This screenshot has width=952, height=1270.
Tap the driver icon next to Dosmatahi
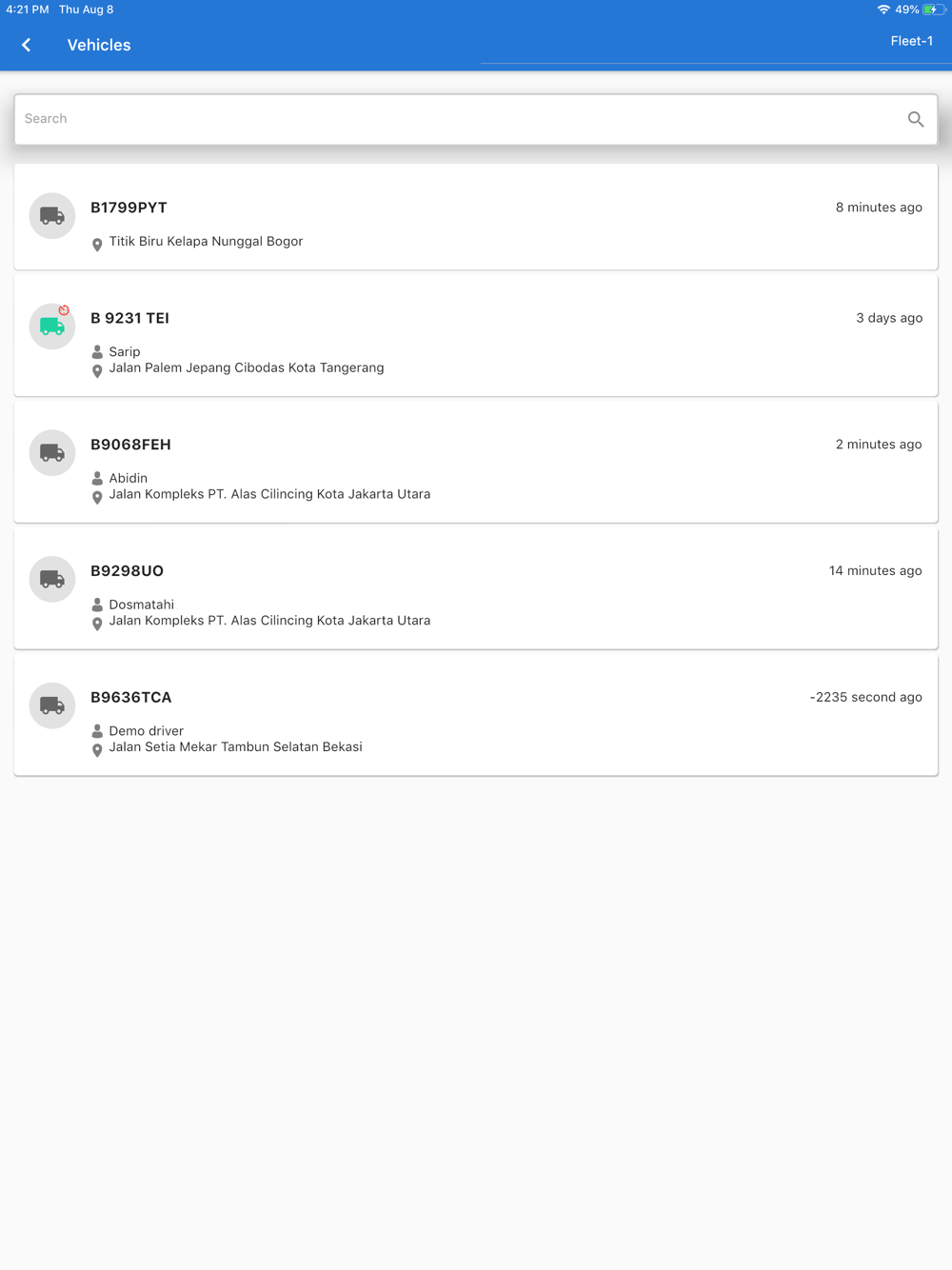pyautogui.click(x=97, y=605)
